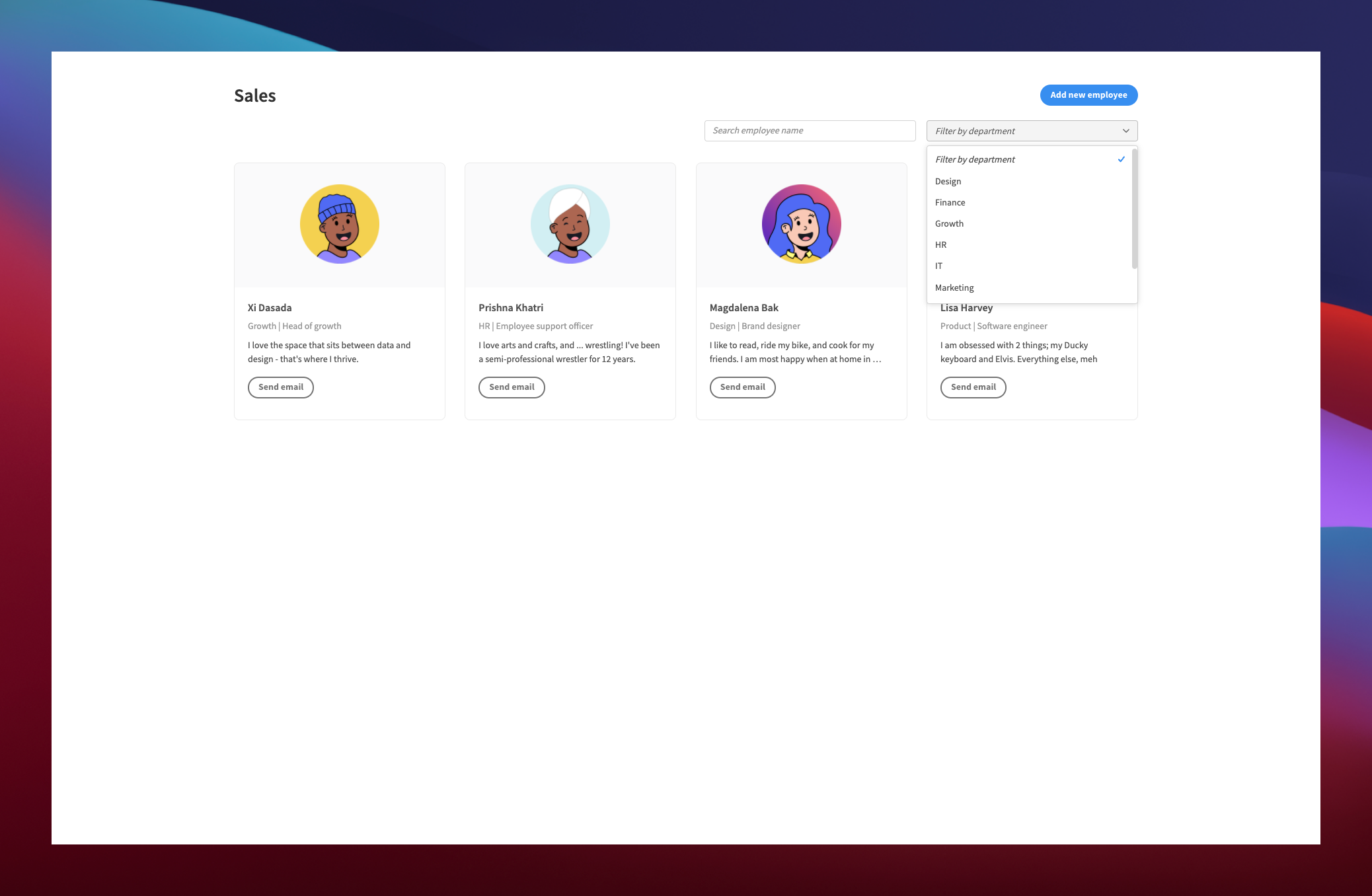Click 'Send email' for Prishna Khatri
The width and height of the screenshot is (1372, 896).
[511, 387]
